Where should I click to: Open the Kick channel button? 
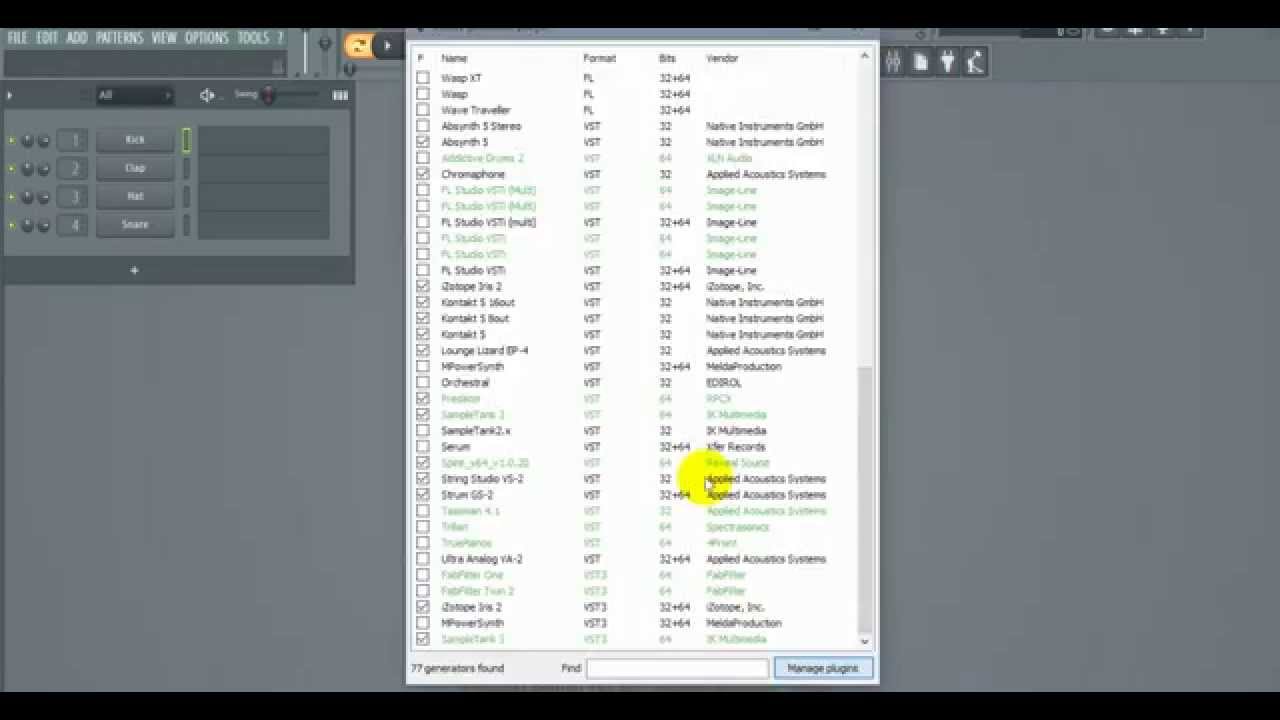coord(135,140)
